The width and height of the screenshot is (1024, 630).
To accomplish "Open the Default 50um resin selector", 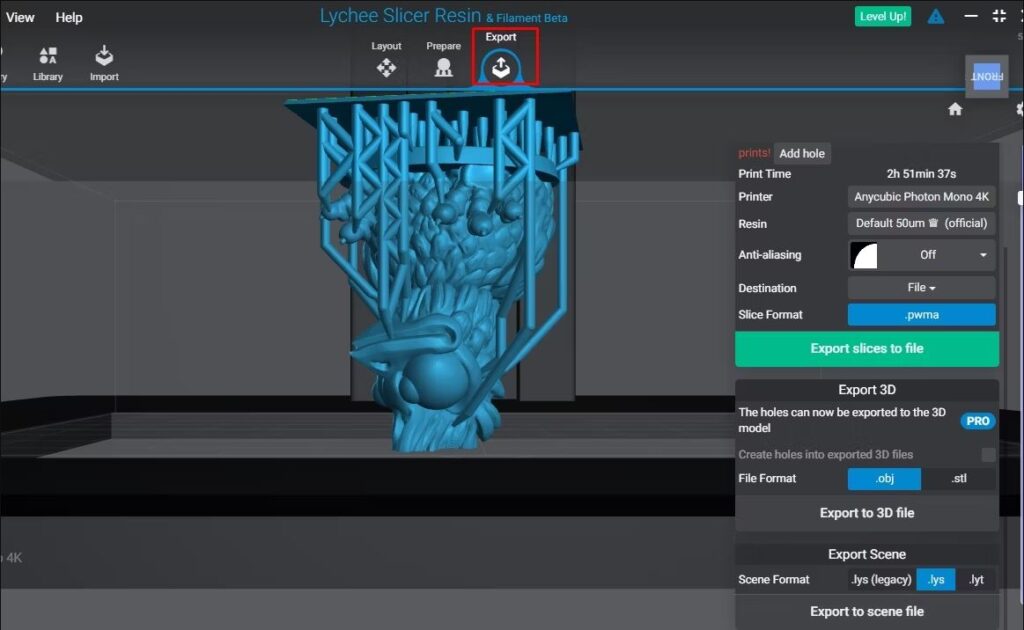I will [x=921, y=223].
